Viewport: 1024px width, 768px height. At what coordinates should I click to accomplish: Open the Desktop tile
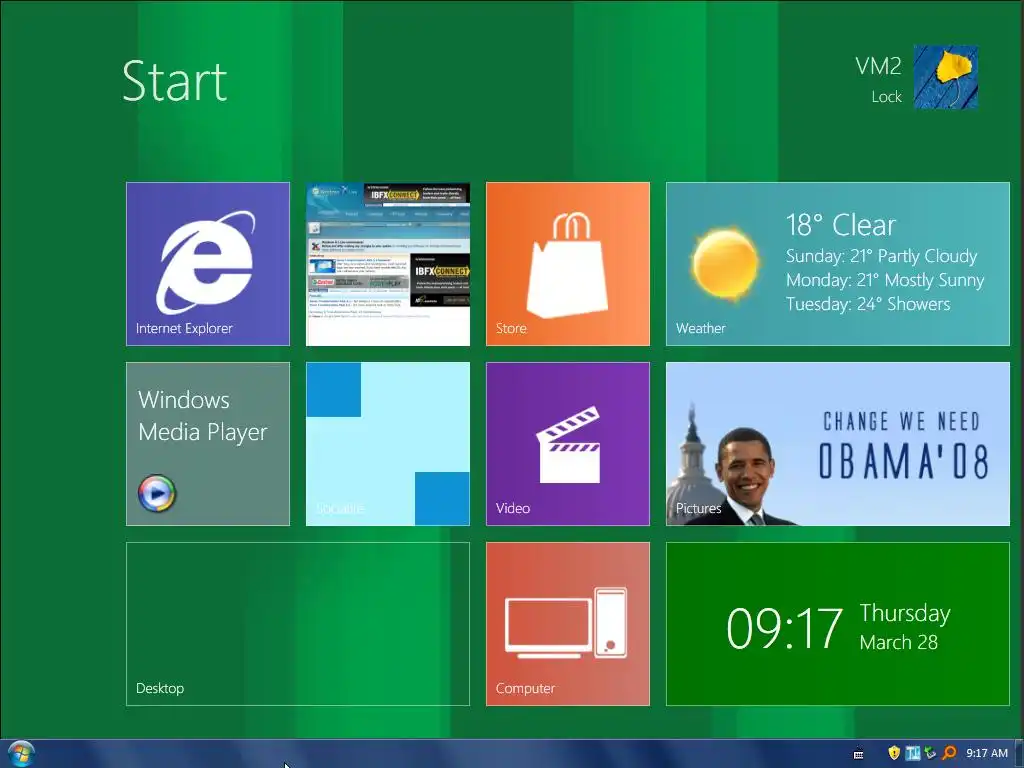pos(298,624)
